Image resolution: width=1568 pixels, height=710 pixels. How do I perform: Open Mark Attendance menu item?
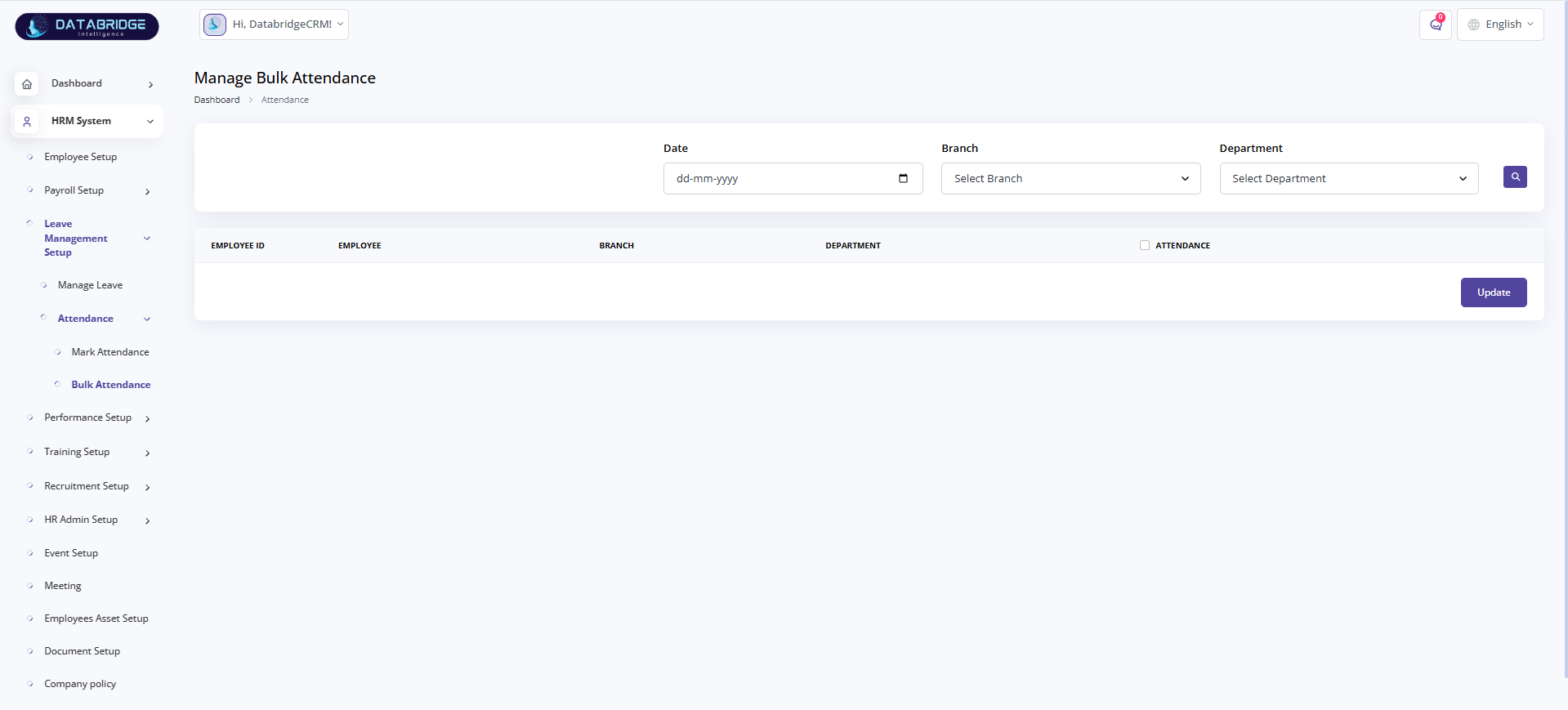pyautogui.click(x=110, y=352)
